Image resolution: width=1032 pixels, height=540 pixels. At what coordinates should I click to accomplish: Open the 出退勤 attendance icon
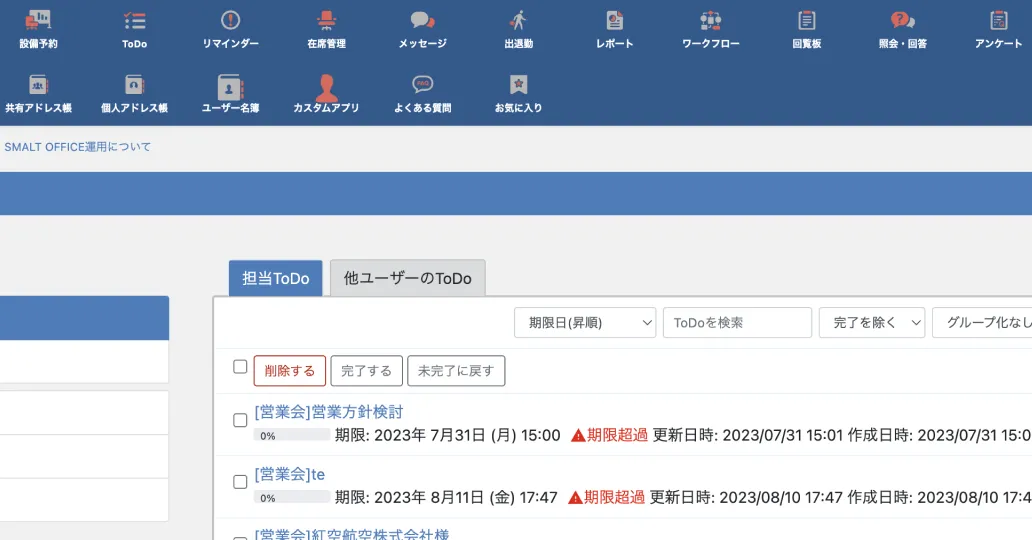pyautogui.click(x=518, y=28)
